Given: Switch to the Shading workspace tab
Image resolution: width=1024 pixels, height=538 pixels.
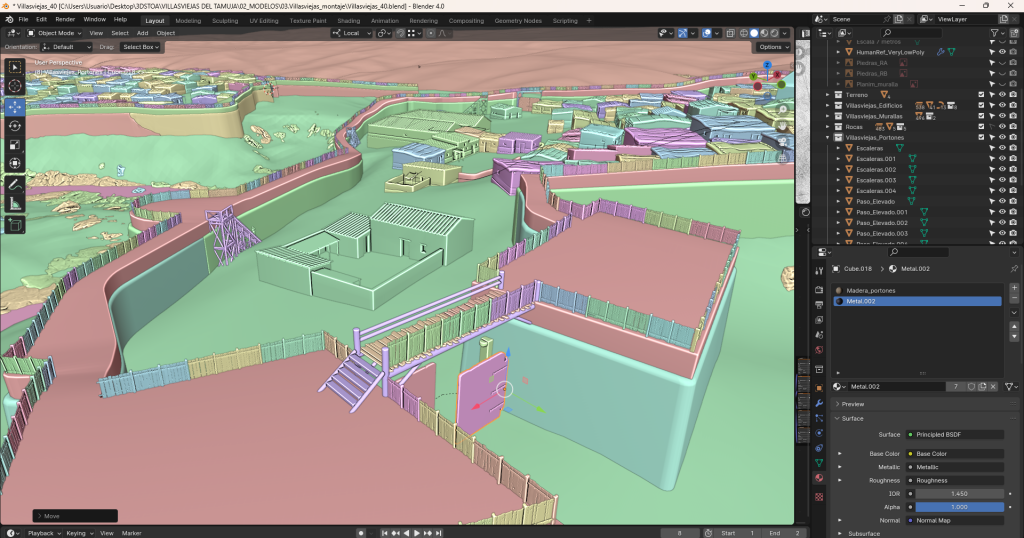Looking at the screenshot, I should [348, 20].
